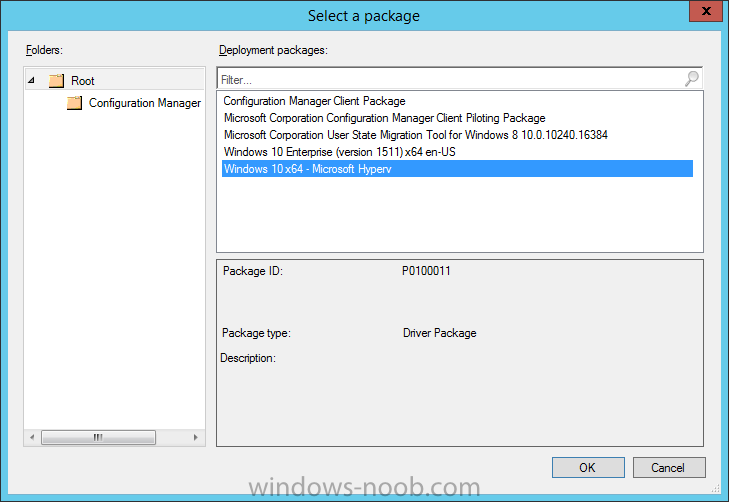
Task: Close the Select a package dialog
Action: point(705,11)
